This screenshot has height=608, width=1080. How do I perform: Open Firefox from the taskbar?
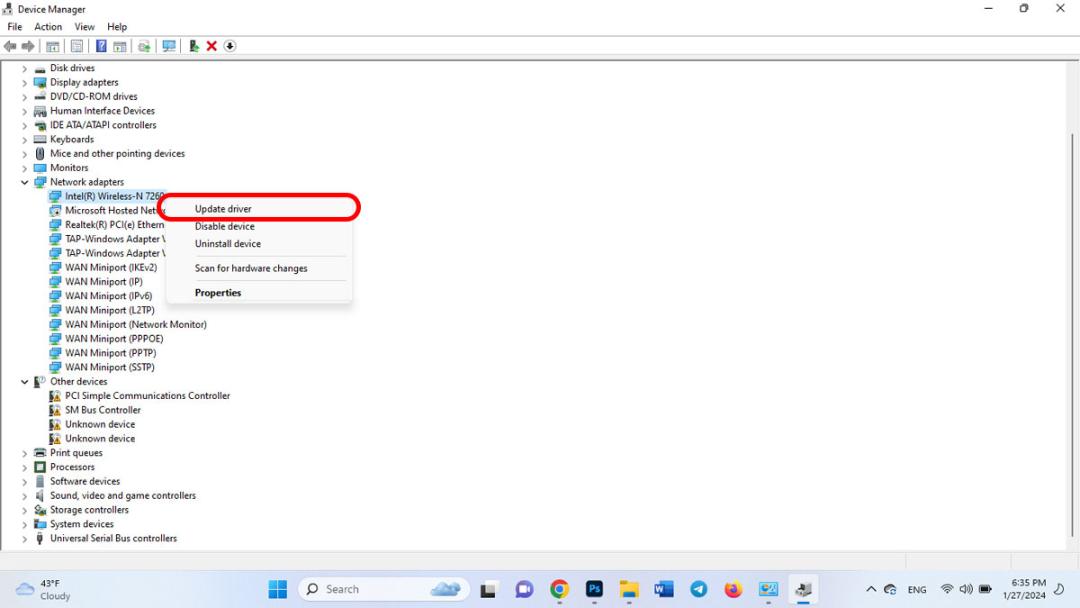(733, 589)
